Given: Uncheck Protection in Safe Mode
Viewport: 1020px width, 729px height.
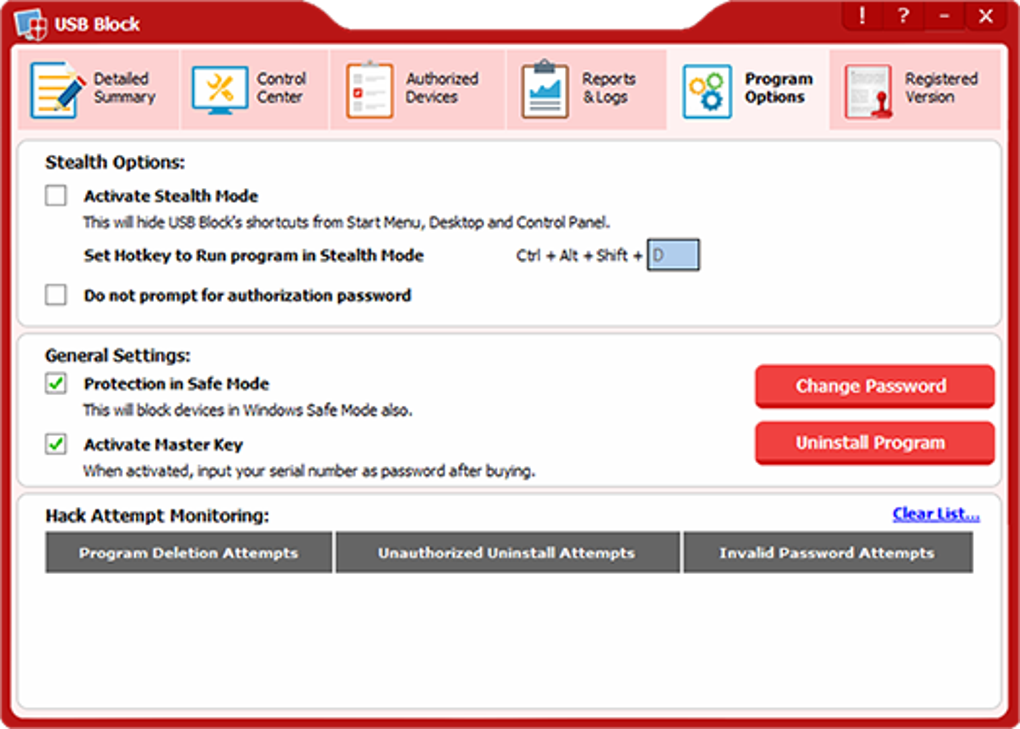Looking at the screenshot, I should (56, 383).
